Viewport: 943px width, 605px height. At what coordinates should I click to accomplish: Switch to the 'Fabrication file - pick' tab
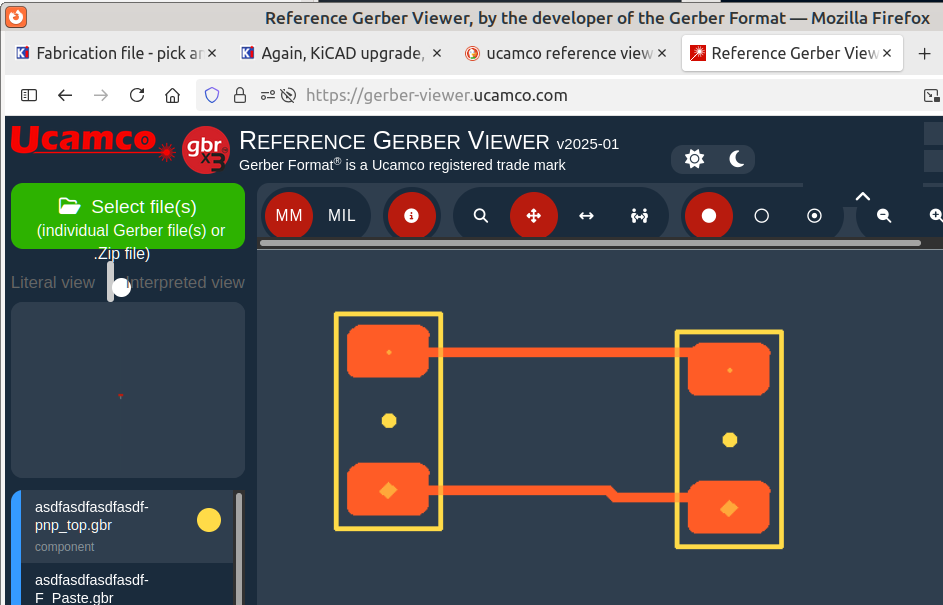[x=112, y=53]
